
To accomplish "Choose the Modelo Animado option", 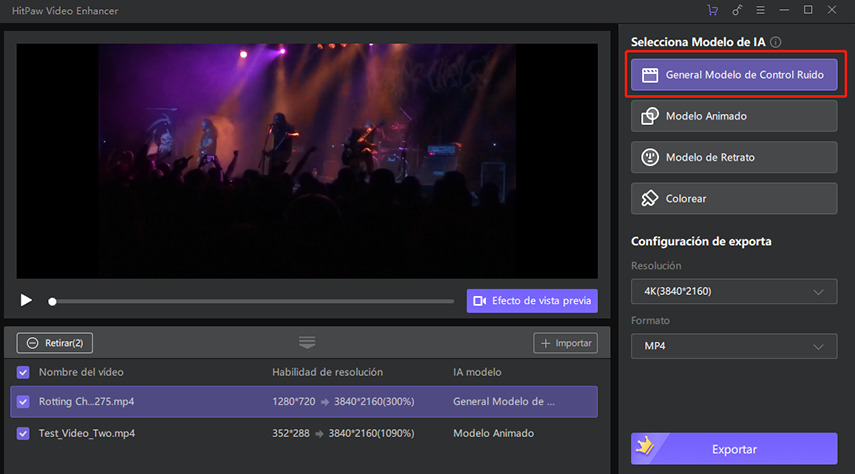I will click(734, 116).
